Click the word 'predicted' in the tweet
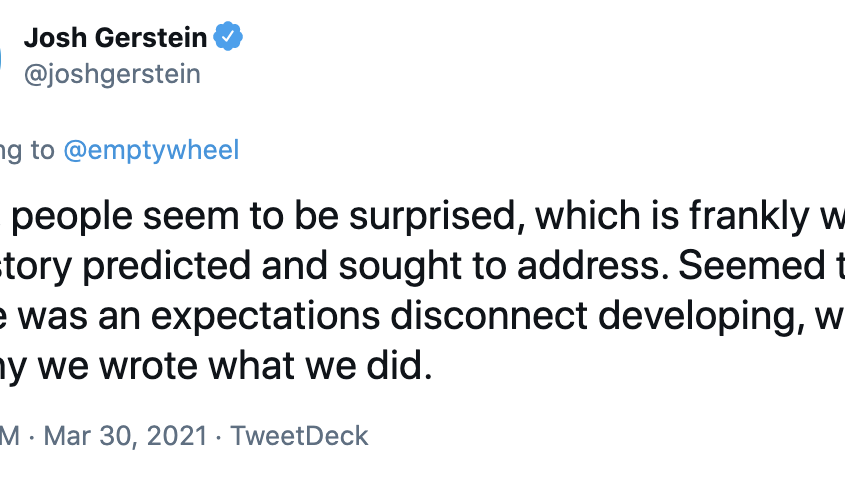 click(167, 266)
